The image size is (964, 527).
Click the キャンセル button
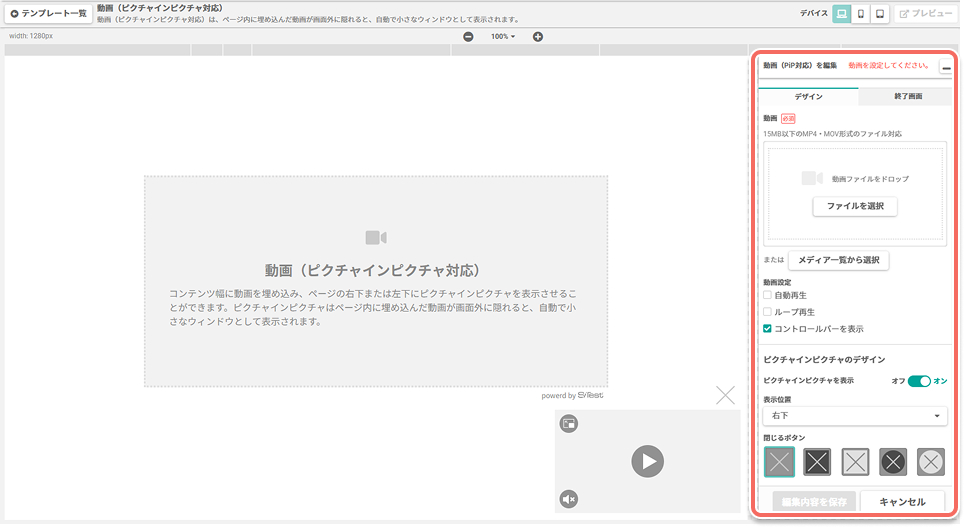click(903, 502)
